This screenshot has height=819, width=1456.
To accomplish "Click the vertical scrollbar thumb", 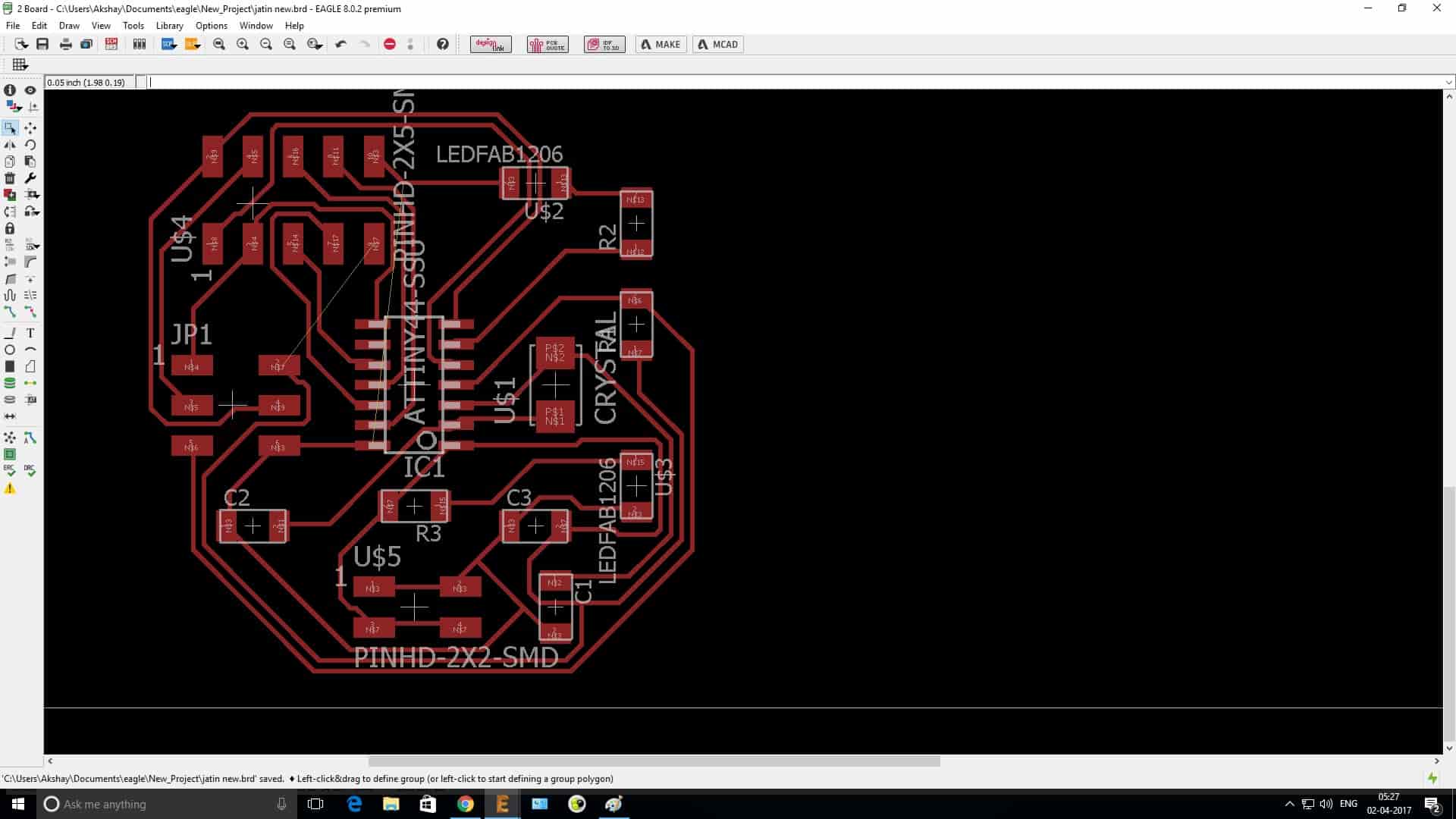I will (x=1448, y=614).
